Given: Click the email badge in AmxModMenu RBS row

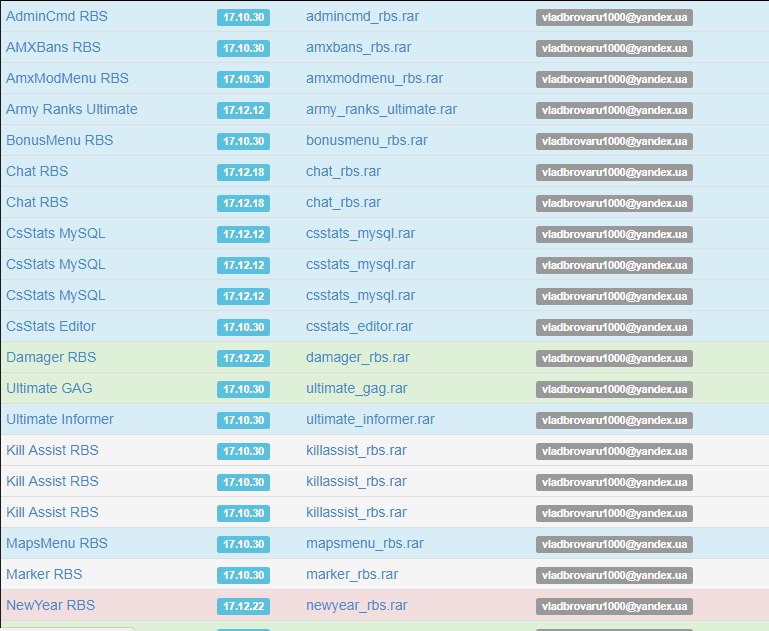Looking at the screenshot, I should (614, 79).
